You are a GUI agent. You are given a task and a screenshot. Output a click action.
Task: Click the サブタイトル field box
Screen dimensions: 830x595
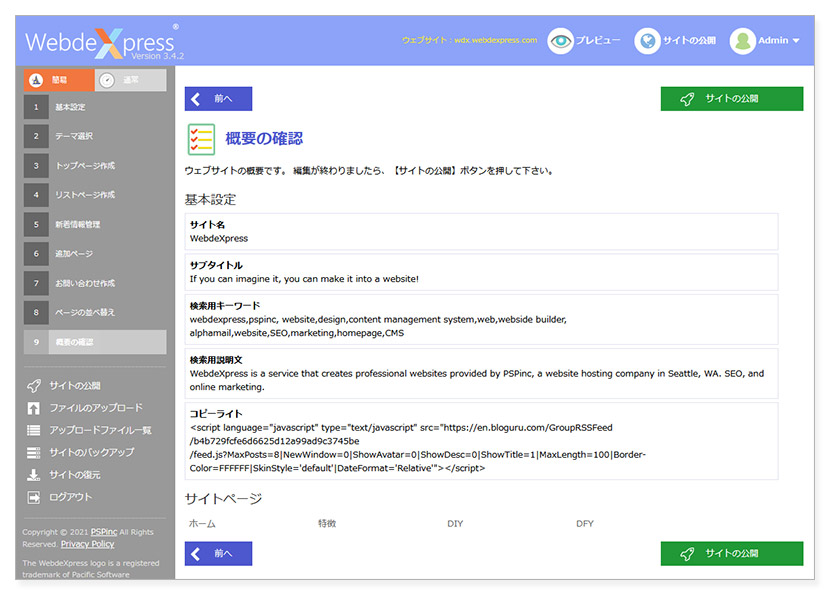(481, 272)
